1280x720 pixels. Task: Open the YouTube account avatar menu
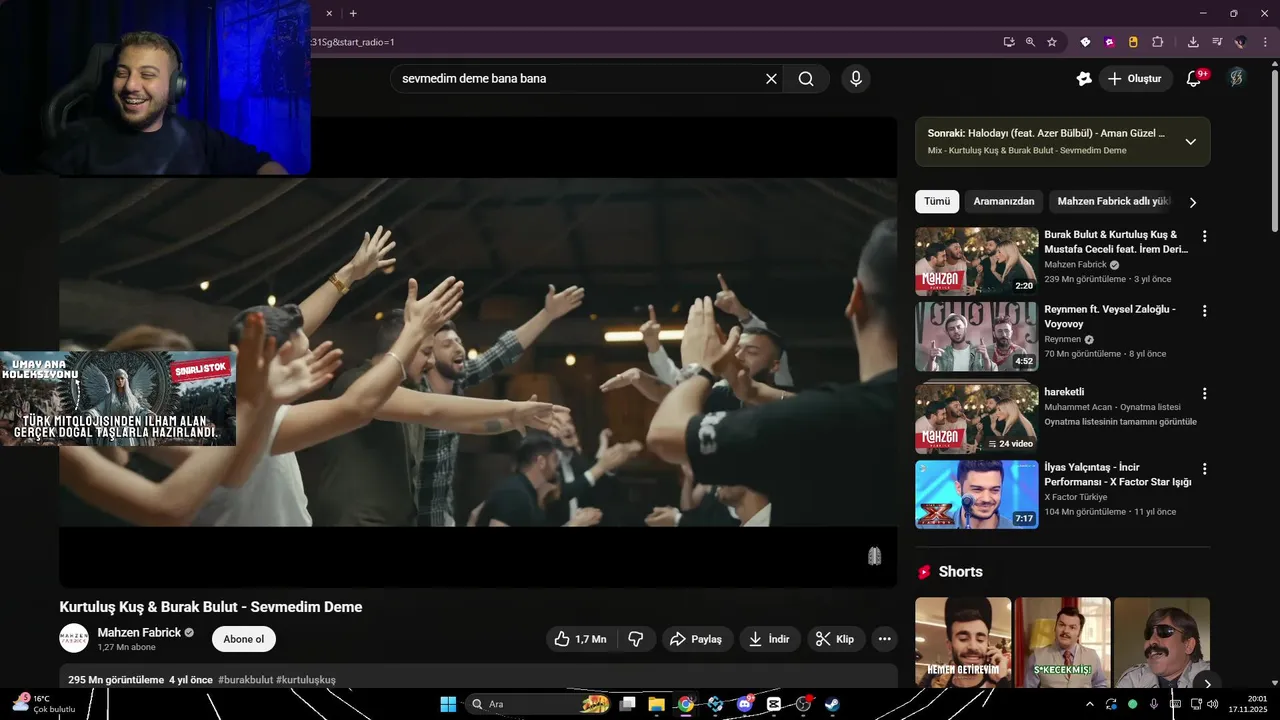coord(1237,78)
